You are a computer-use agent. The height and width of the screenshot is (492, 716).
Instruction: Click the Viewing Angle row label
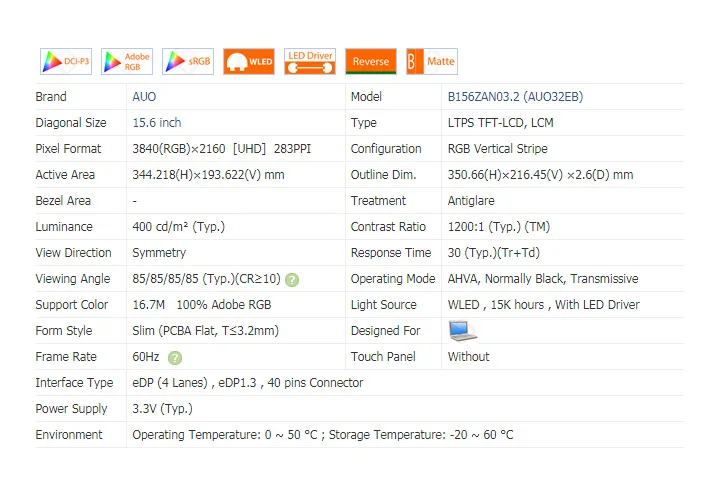(73, 279)
